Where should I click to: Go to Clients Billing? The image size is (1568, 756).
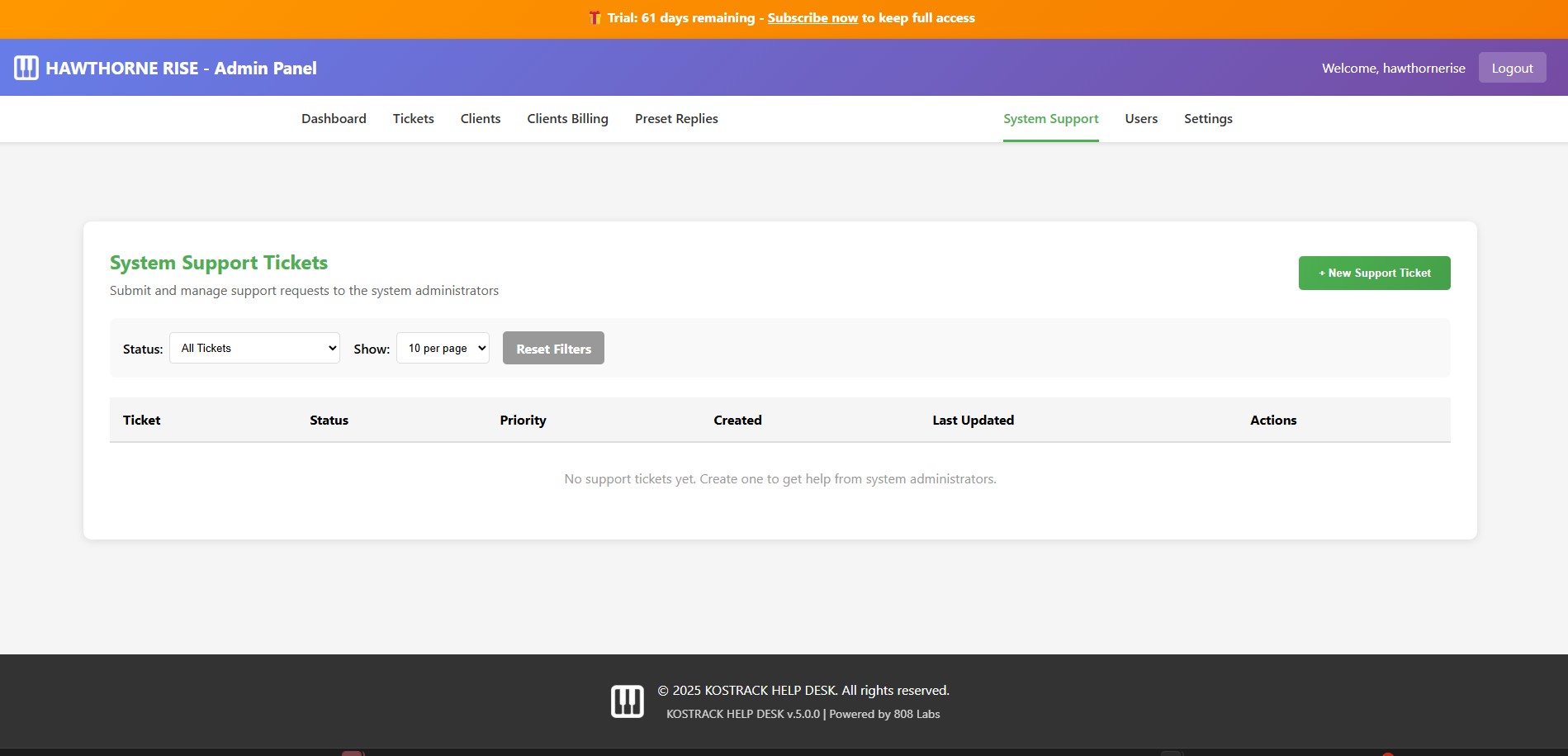(x=567, y=118)
